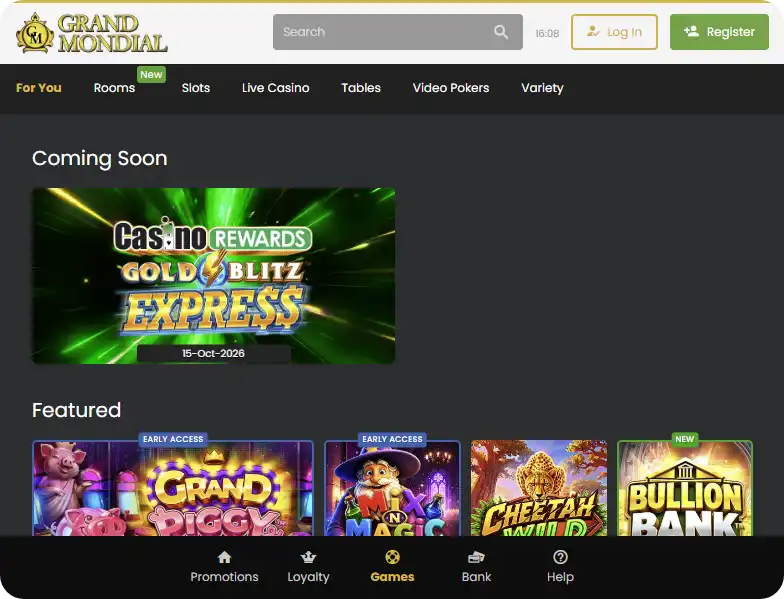Click the 16:08 clock display
The height and width of the screenshot is (599, 784).
[547, 34]
